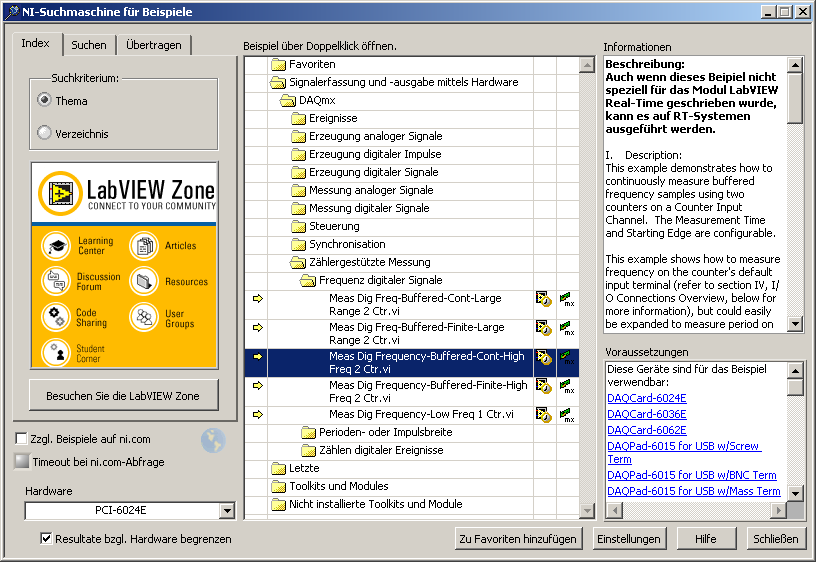Click the Favoriten folder icon

click(278, 65)
